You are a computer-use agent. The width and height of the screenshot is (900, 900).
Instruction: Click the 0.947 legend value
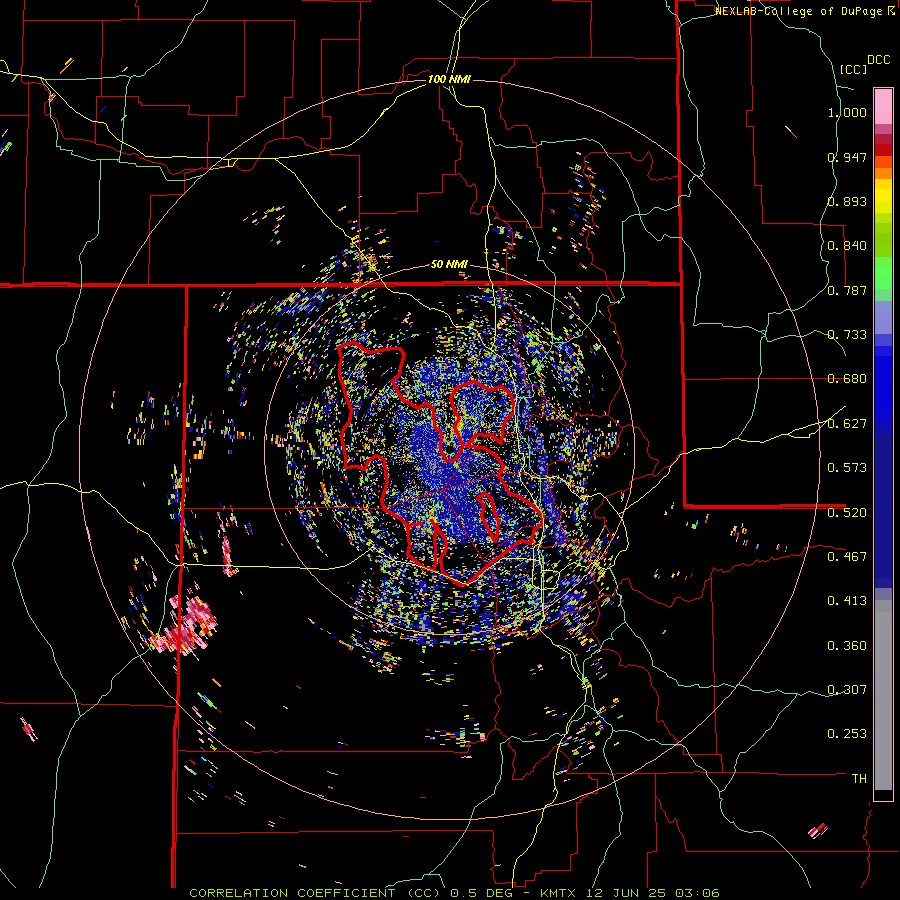pos(847,157)
